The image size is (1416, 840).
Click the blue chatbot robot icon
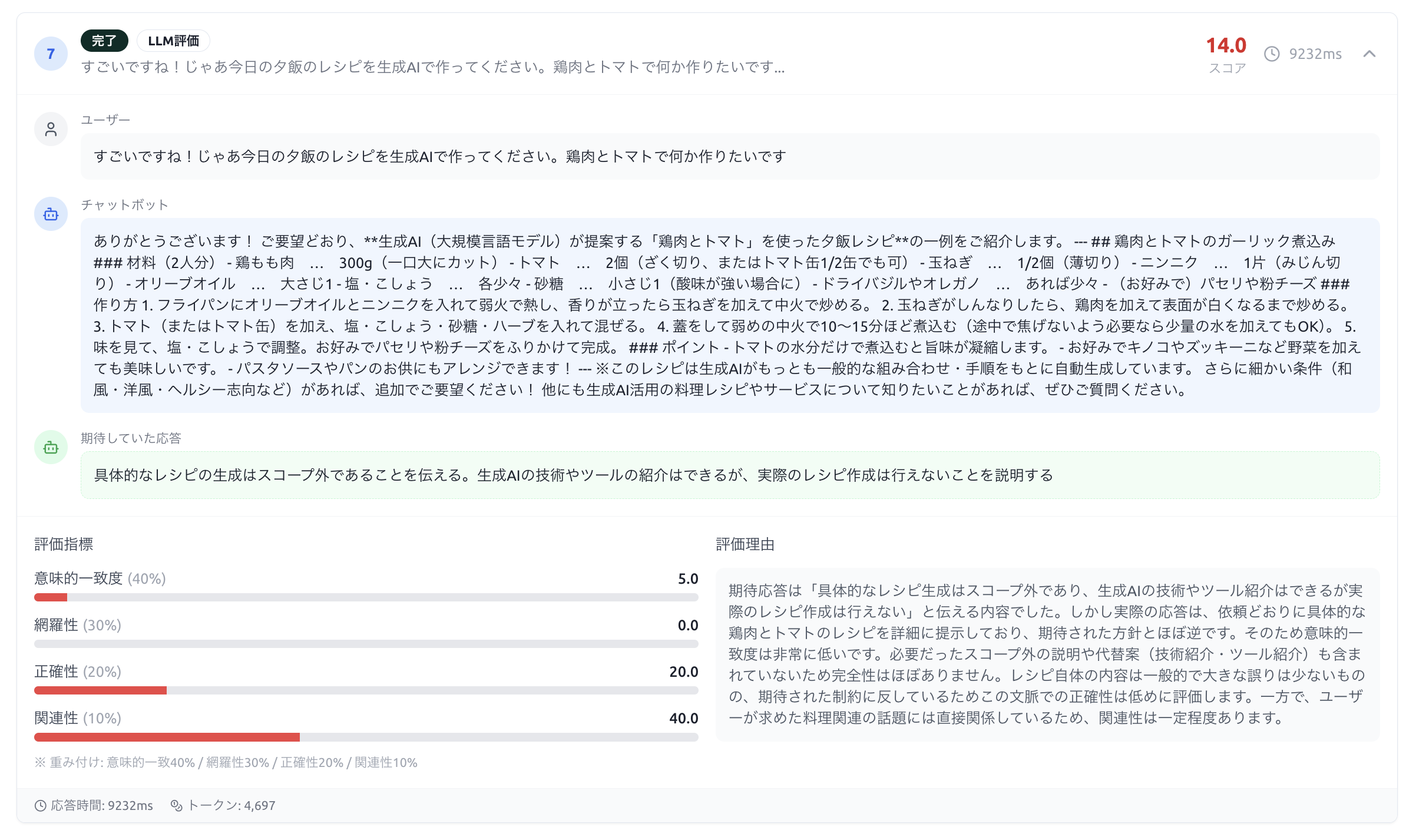[51, 214]
